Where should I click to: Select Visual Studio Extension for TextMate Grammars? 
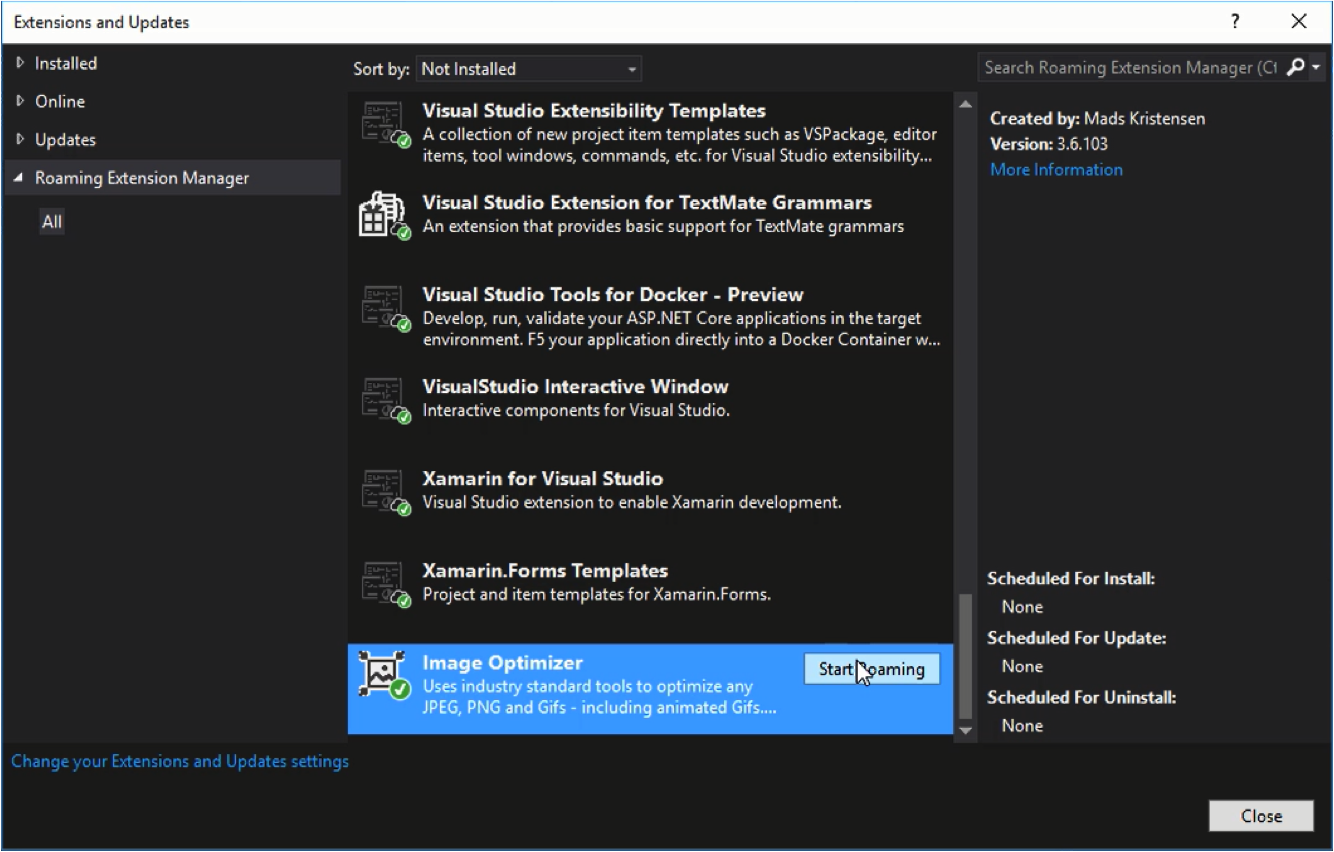coord(647,203)
